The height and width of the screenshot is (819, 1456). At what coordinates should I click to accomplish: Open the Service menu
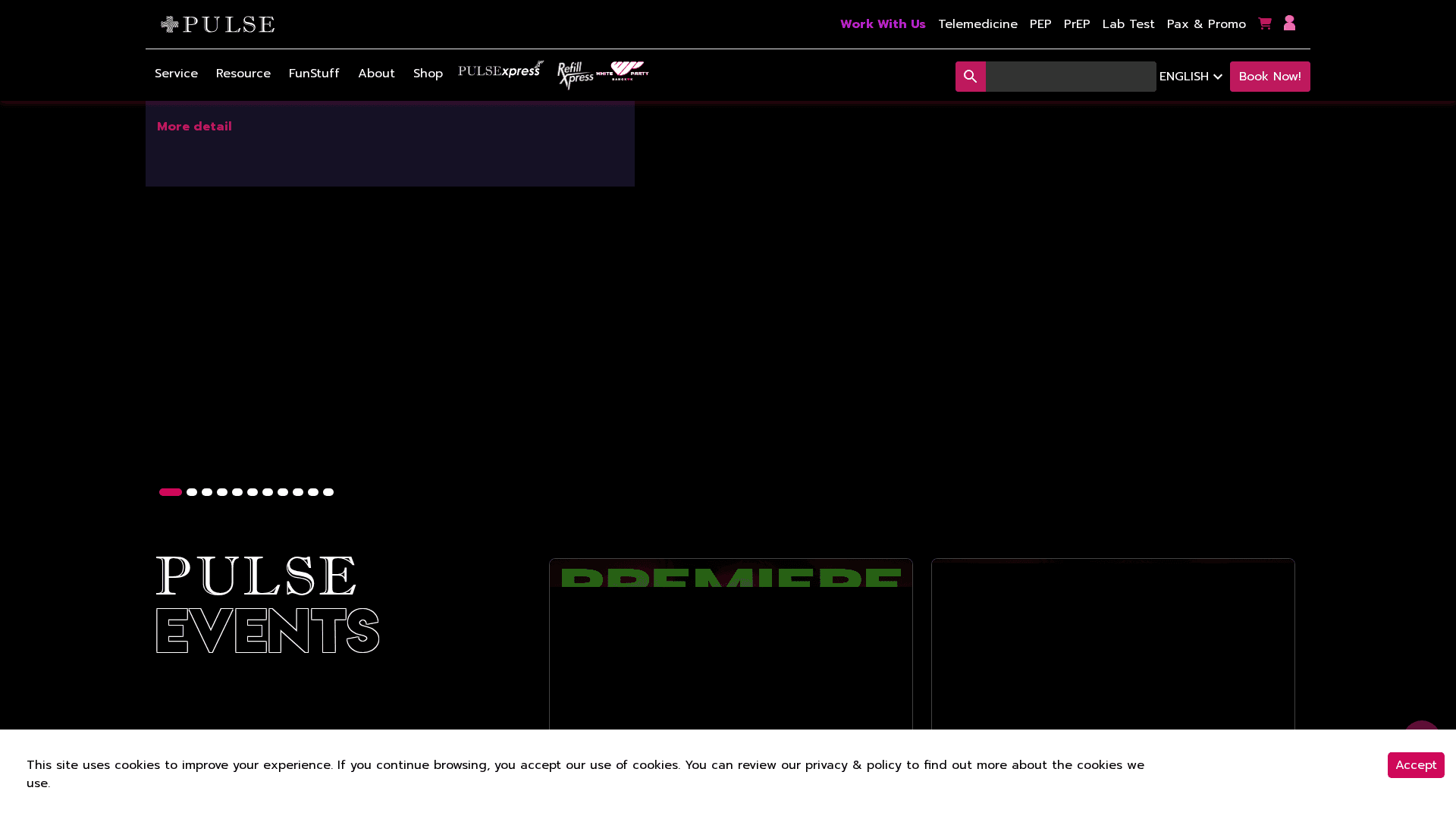(176, 74)
